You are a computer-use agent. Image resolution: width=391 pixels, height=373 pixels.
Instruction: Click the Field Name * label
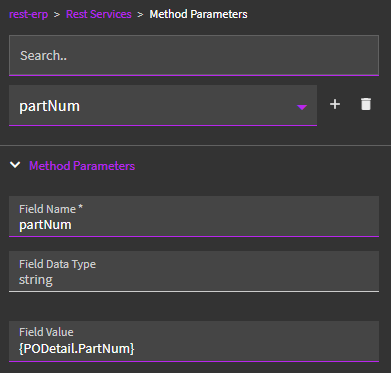tap(51, 209)
